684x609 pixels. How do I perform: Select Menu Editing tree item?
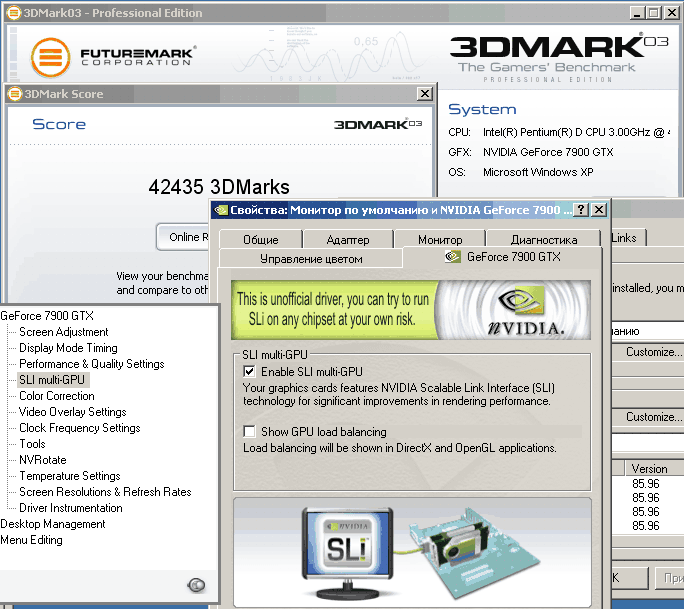(31, 540)
